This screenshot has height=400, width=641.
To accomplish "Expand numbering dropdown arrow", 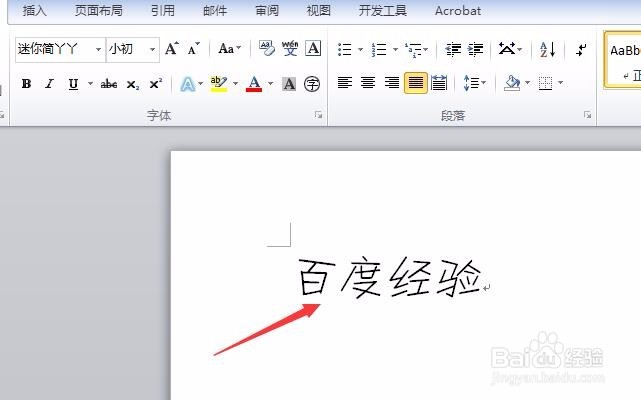I will click(x=395, y=49).
